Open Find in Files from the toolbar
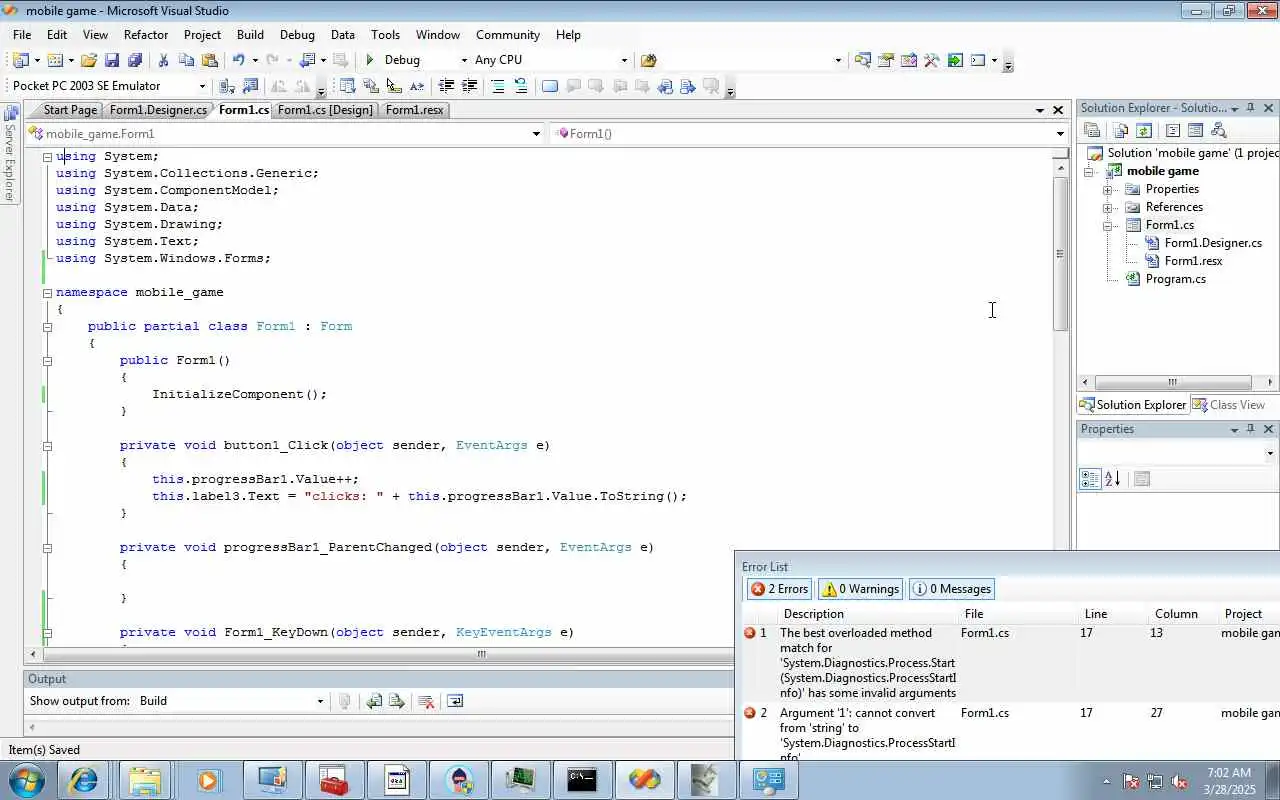1280x800 pixels. pyautogui.click(x=648, y=60)
